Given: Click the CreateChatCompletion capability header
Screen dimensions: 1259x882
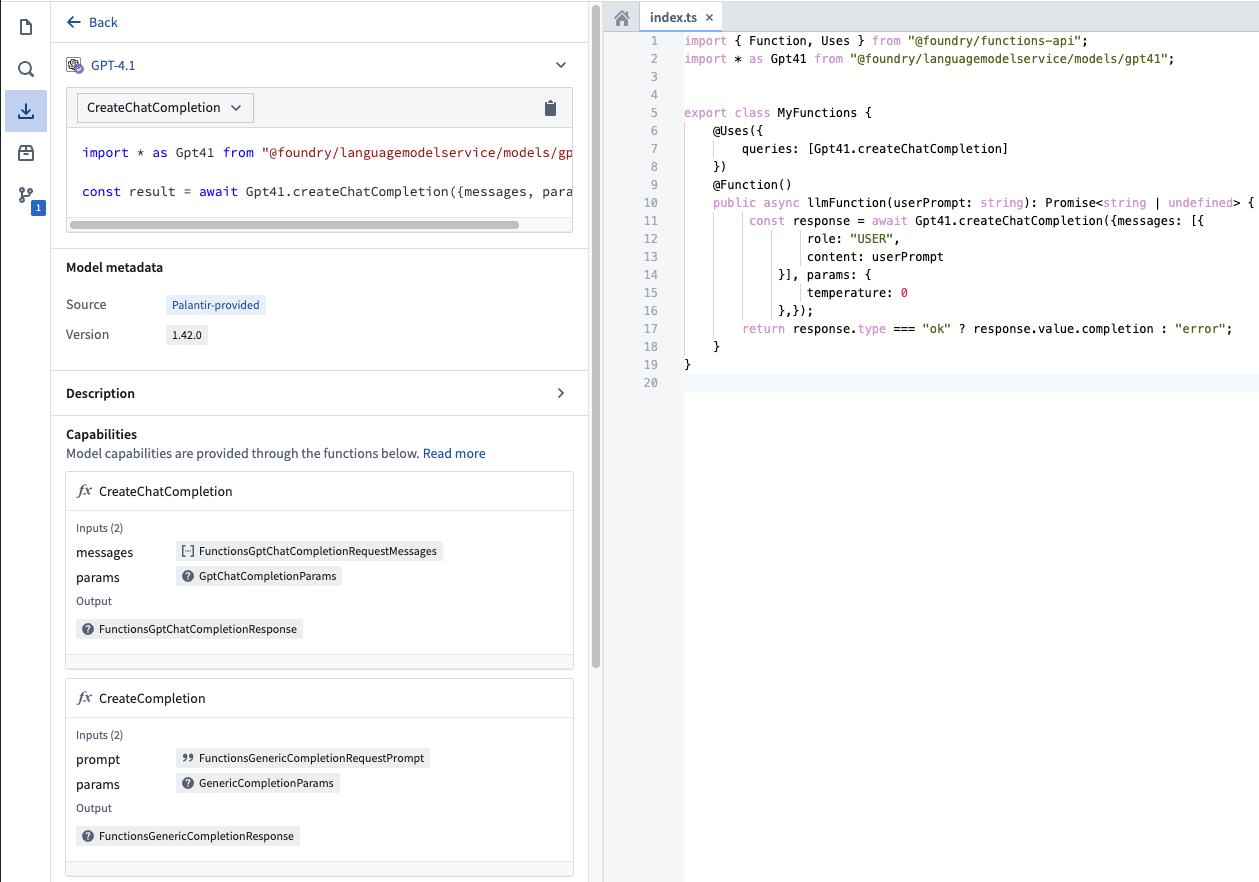Looking at the screenshot, I should click(x=319, y=491).
